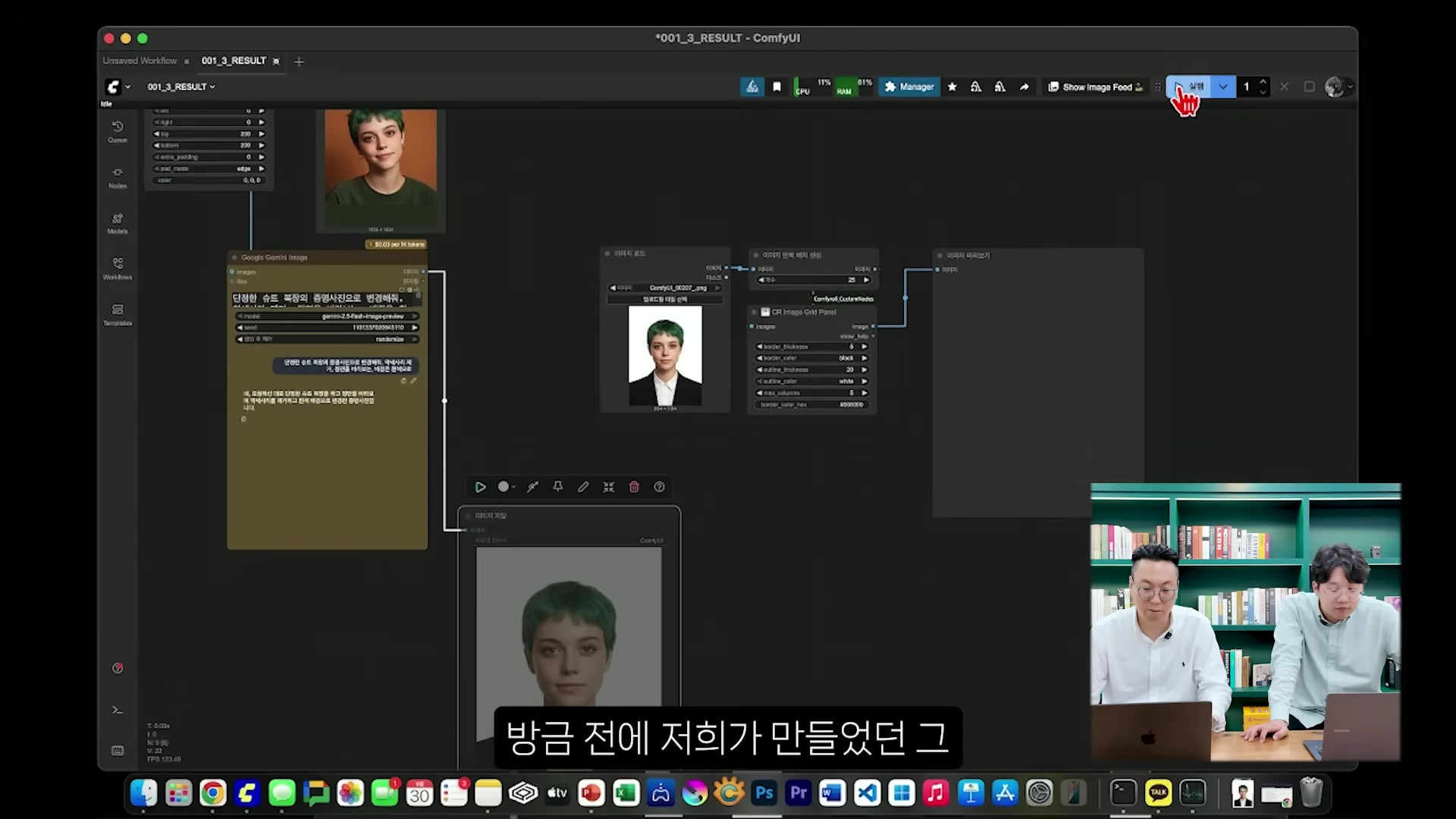Open KakaoTalk from the dock

pos(1158,793)
